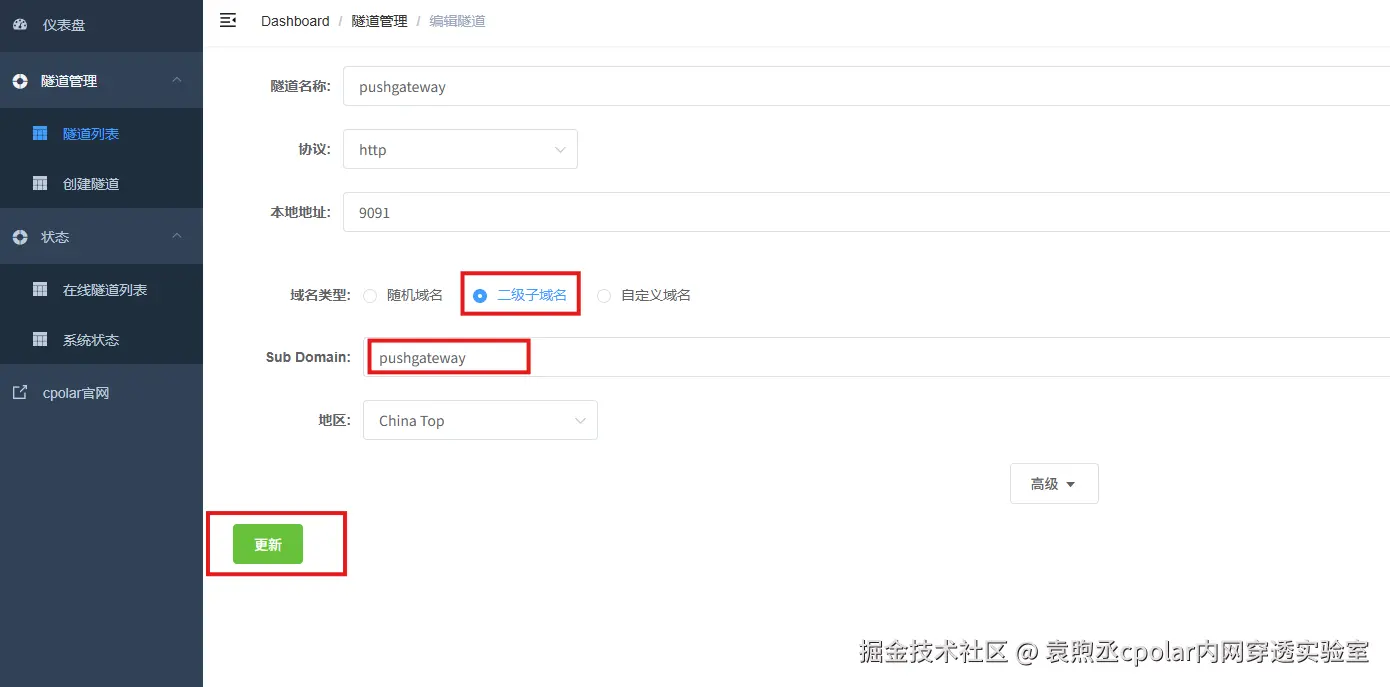This screenshot has height=687, width=1390.
Task: Collapse the 状态 menu chevron
Action: pos(177,236)
